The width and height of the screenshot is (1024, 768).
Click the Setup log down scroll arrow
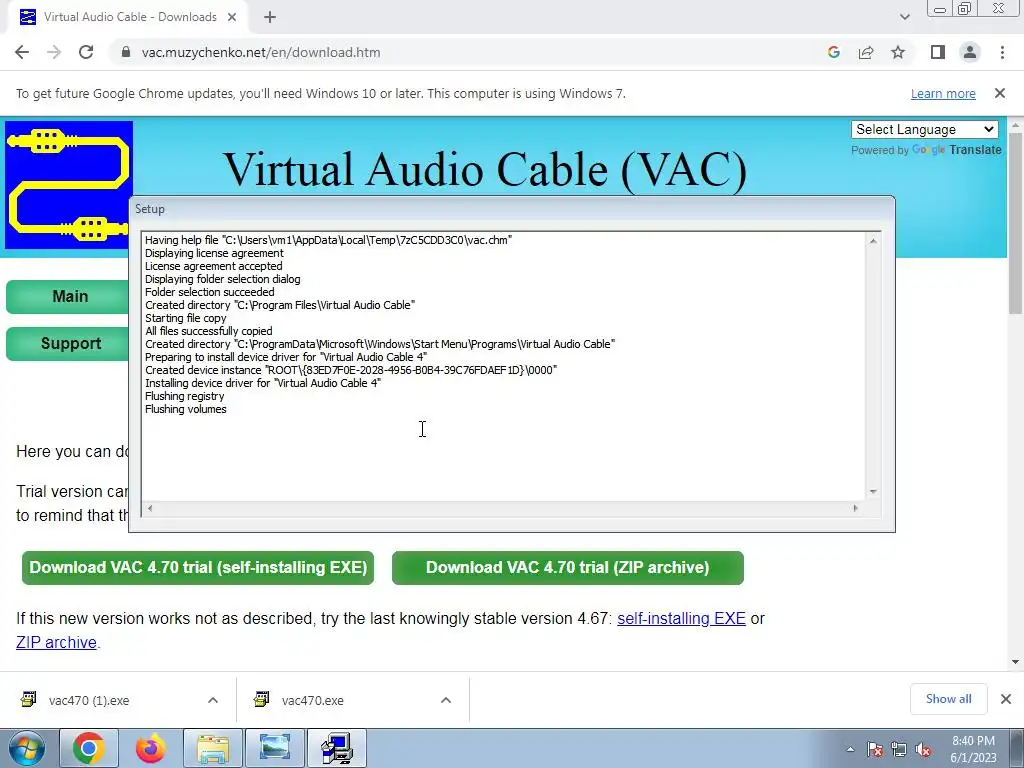[x=873, y=492]
